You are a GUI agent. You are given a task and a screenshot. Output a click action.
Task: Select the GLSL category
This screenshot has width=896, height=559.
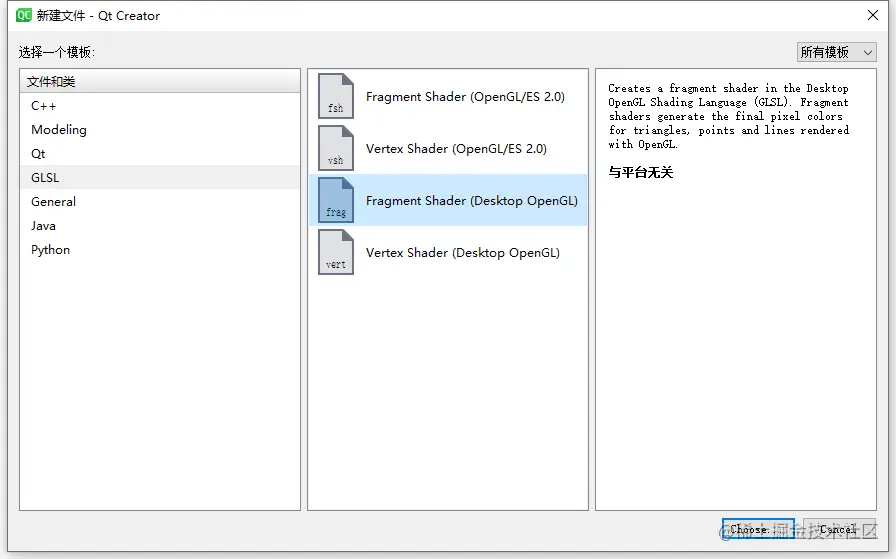pos(160,178)
